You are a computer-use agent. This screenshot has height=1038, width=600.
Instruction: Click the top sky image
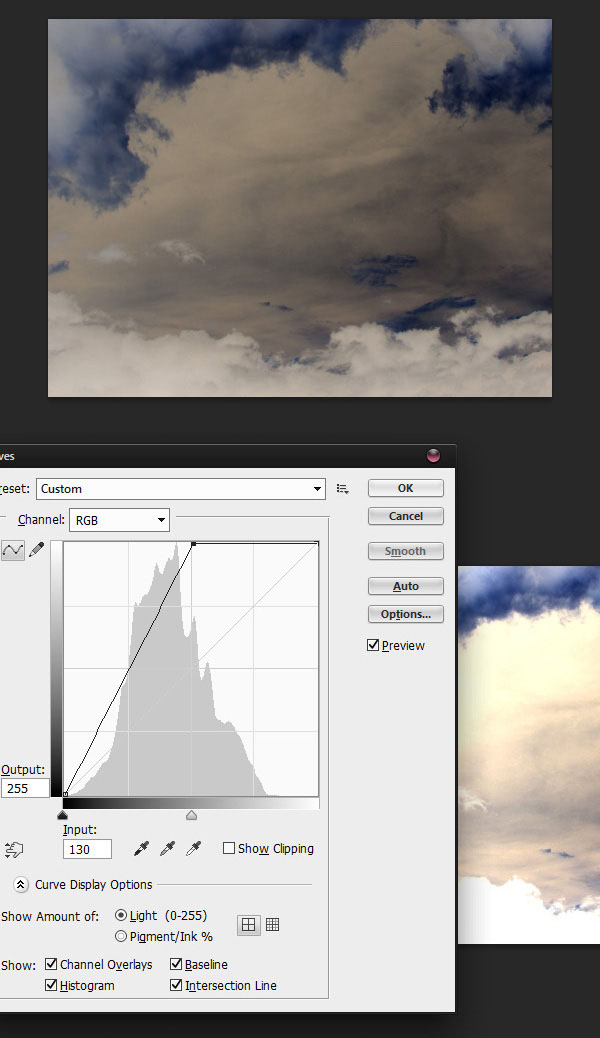[300, 208]
